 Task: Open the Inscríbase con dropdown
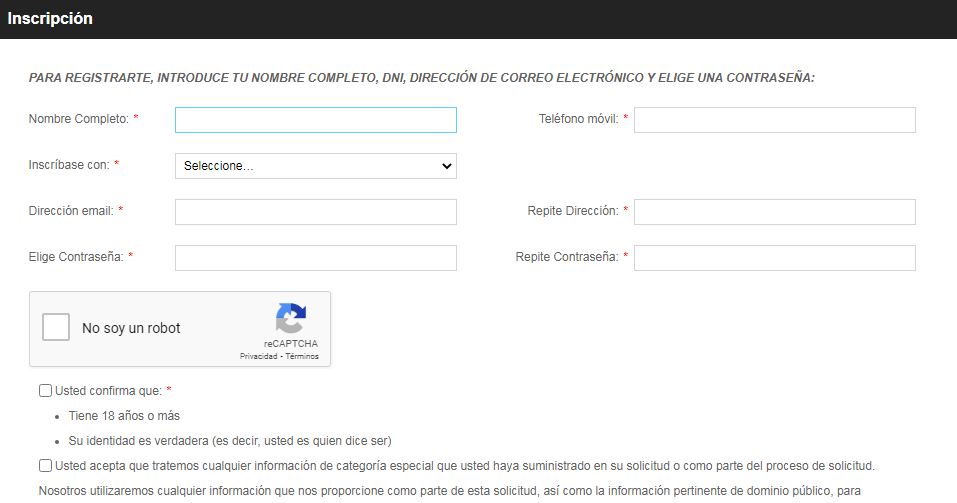coord(315,166)
